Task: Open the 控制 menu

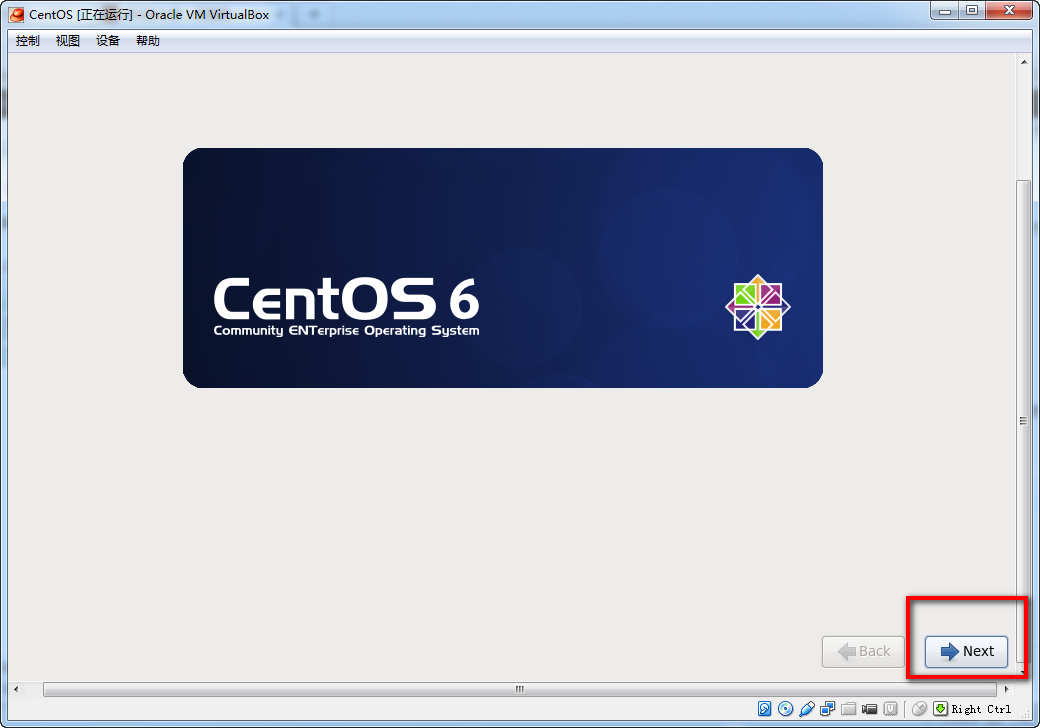Action: point(28,41)
